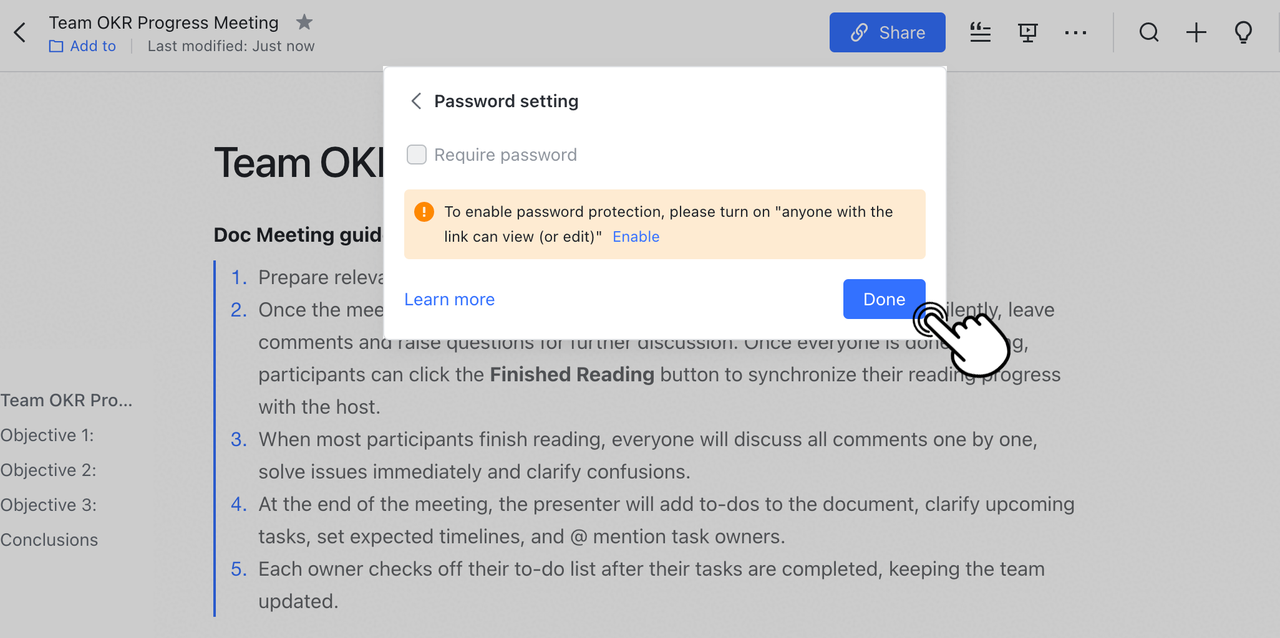
Task: Click the search magnifier icon
Action: tap(1149, 33)
